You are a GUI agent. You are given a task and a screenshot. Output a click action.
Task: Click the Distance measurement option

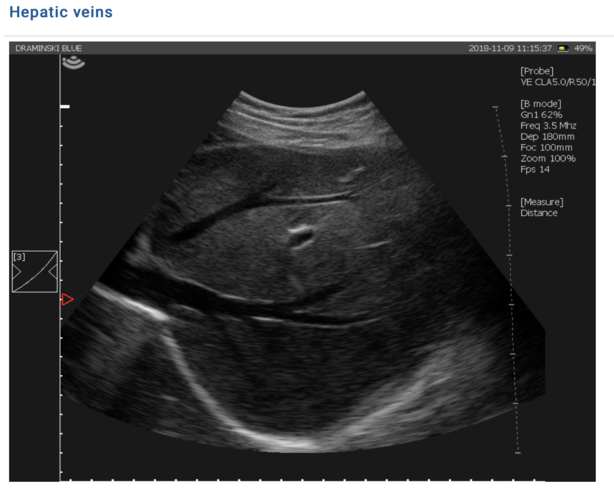pyautogui.click(x=539, y=213)
